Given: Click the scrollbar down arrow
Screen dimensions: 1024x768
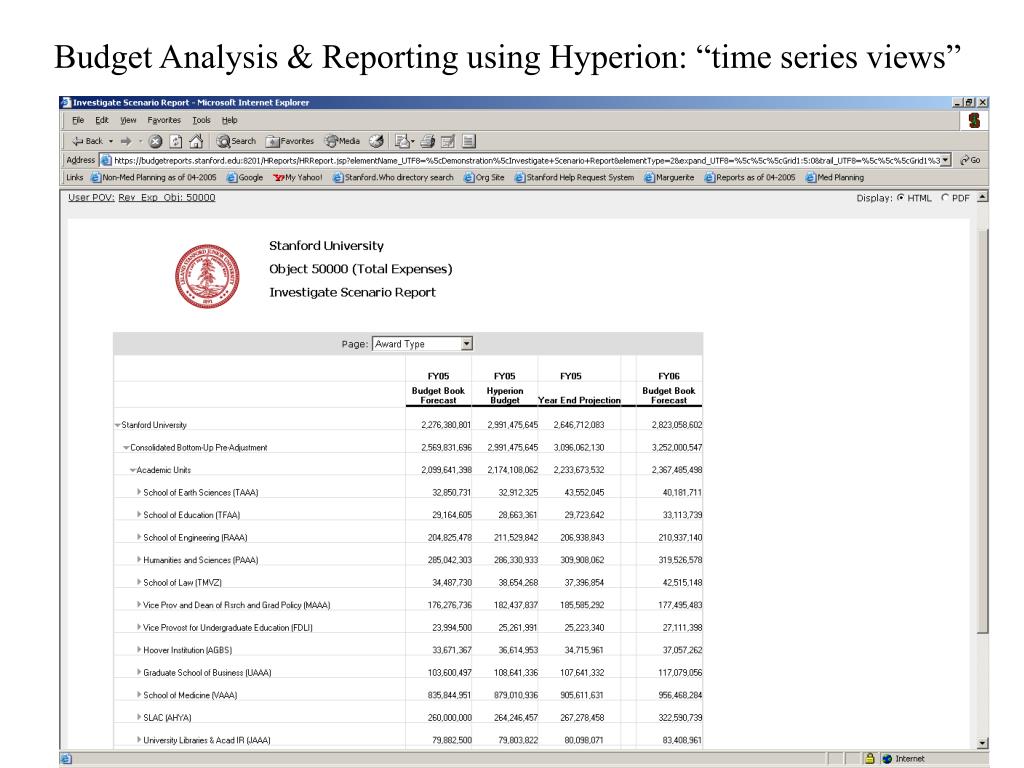Looking at the screenshot, I should click(x=983, y=743).
